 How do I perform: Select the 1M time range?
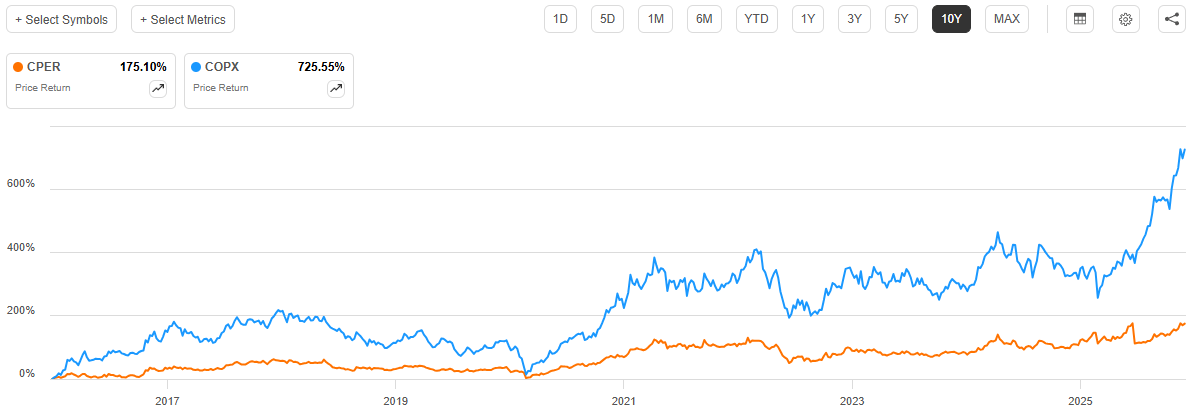pos(655,19)
